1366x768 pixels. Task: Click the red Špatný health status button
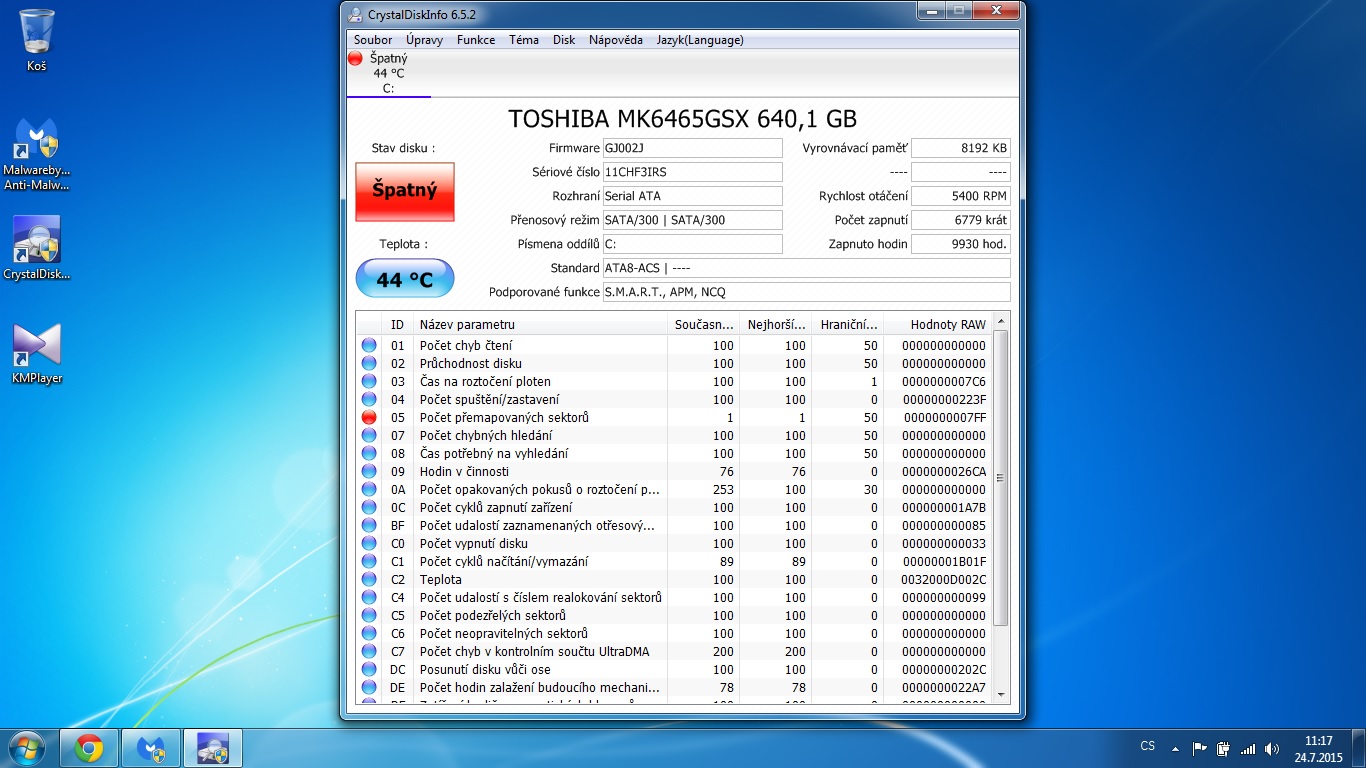coord(405,191)
